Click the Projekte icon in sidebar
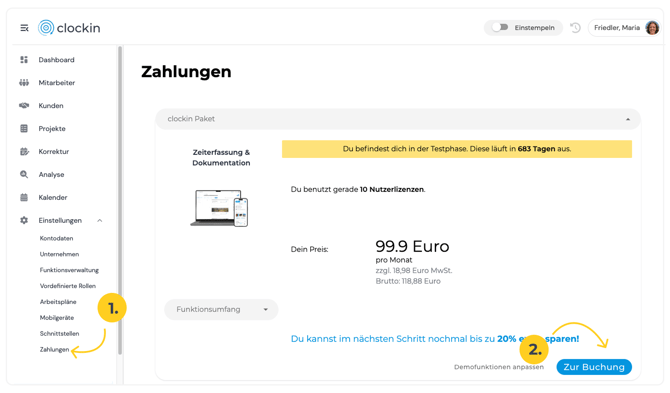670x393 pixels. 24,129
